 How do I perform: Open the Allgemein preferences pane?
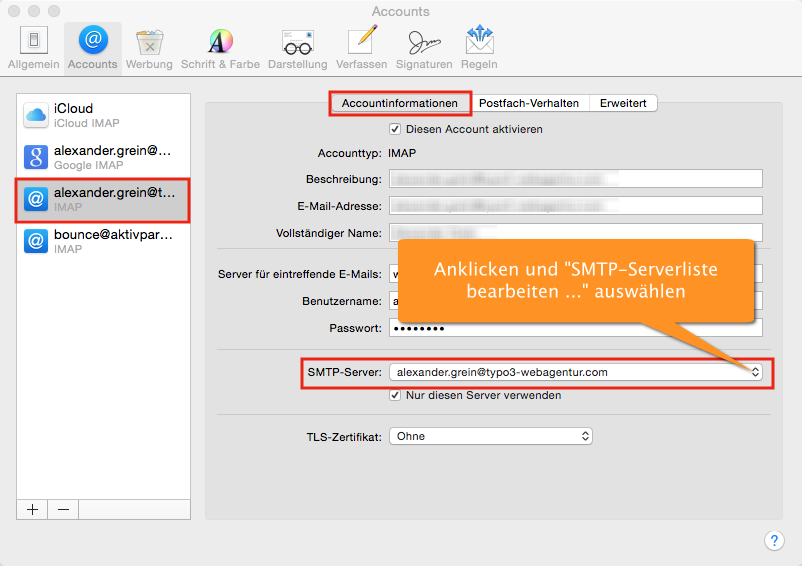click(34, 48)
